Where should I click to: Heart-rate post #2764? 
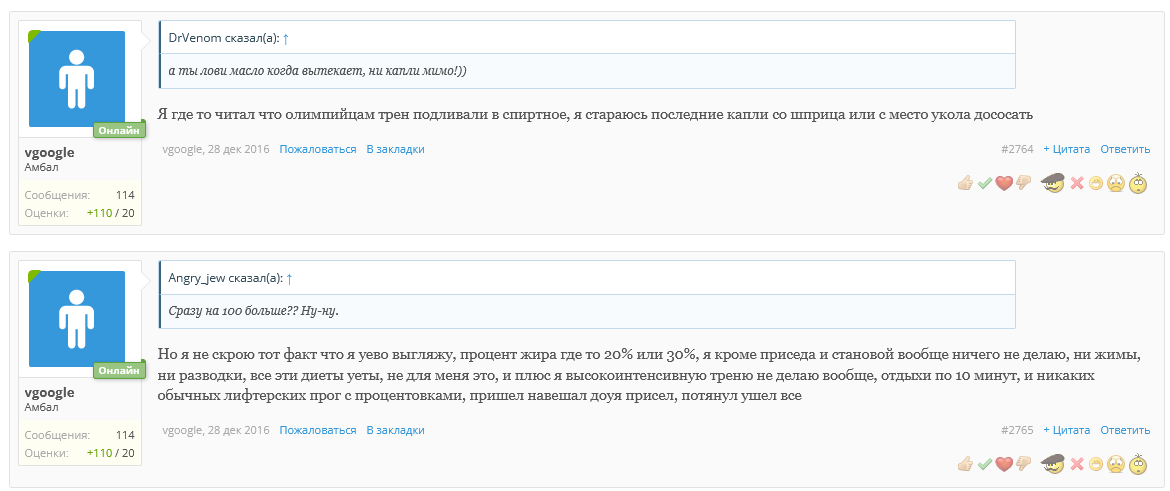tap(1004, 183)
